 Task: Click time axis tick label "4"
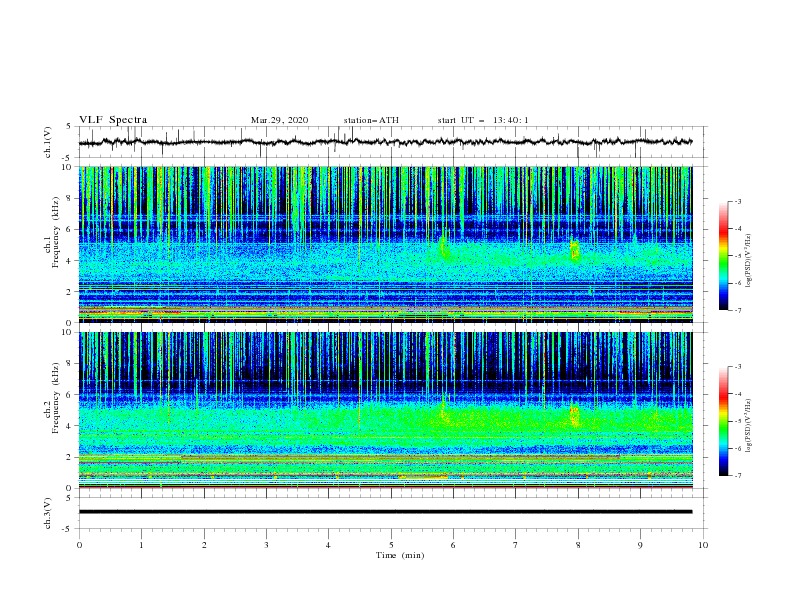[x=328, y=545]
